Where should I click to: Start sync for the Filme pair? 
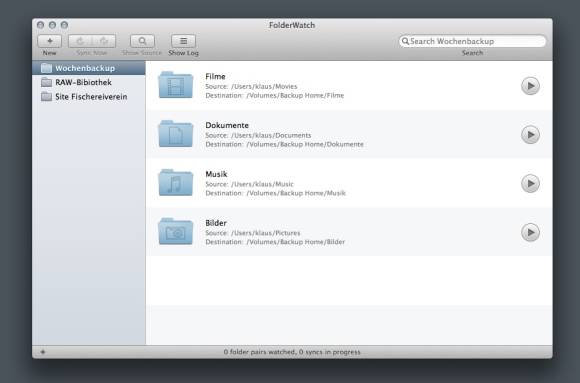pos(530,86)
